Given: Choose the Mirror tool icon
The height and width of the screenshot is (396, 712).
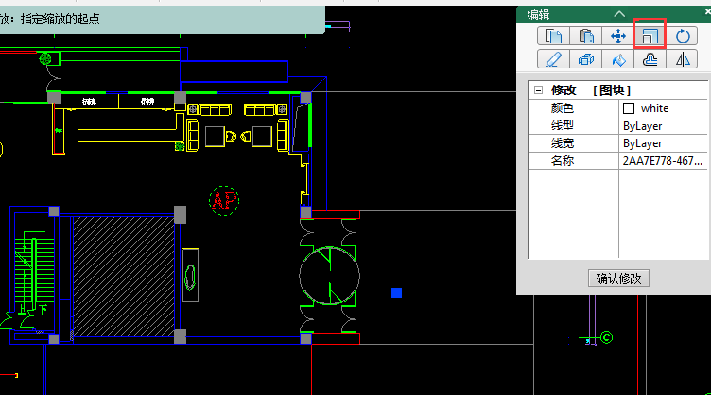Looking at the screenshot, I should click(682, 59).
